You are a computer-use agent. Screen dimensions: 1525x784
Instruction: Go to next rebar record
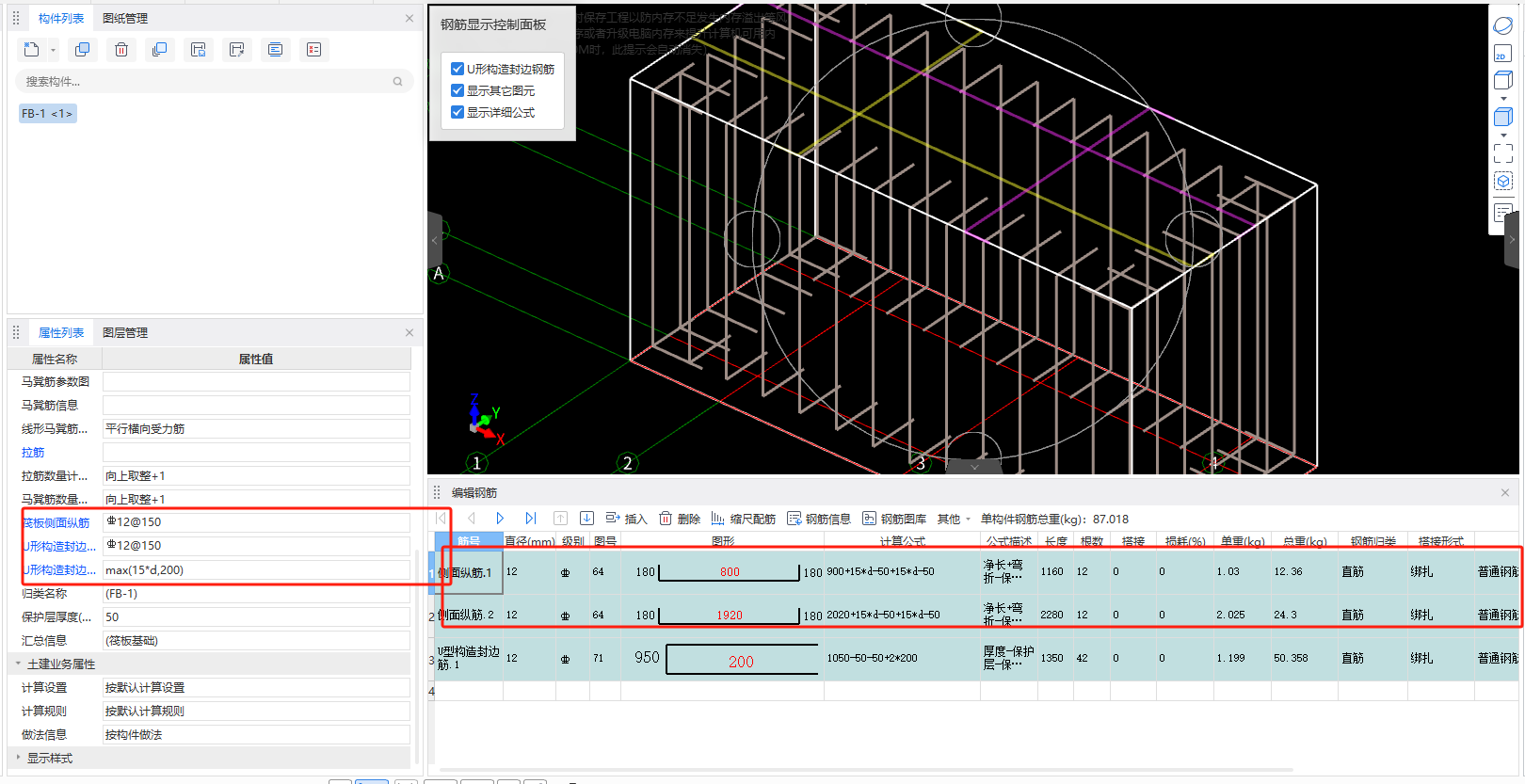500,519
